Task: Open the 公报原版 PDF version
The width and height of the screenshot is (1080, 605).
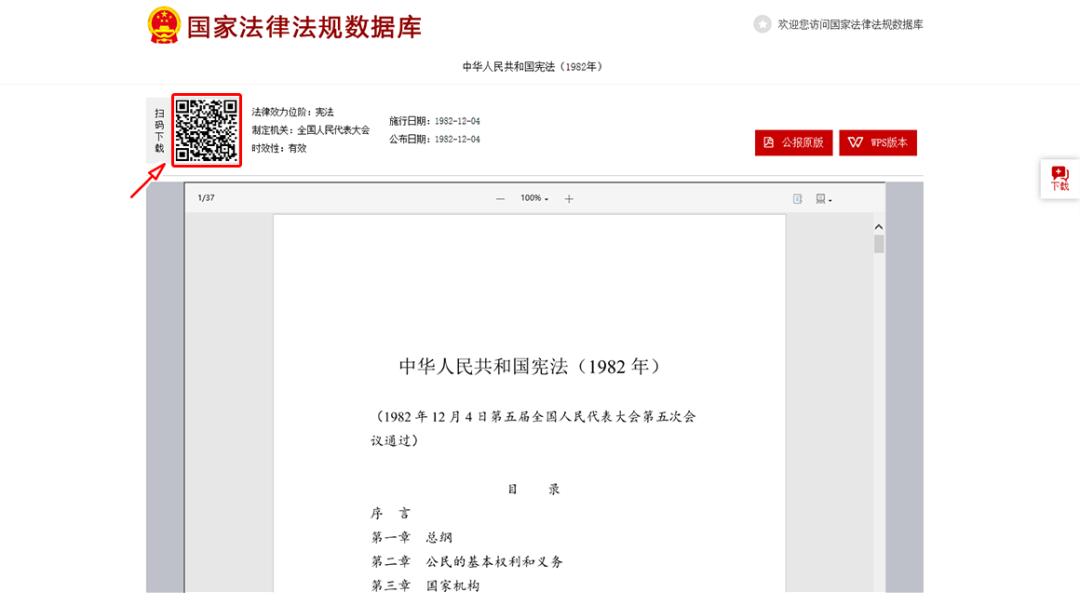Action: coord(794,142)
